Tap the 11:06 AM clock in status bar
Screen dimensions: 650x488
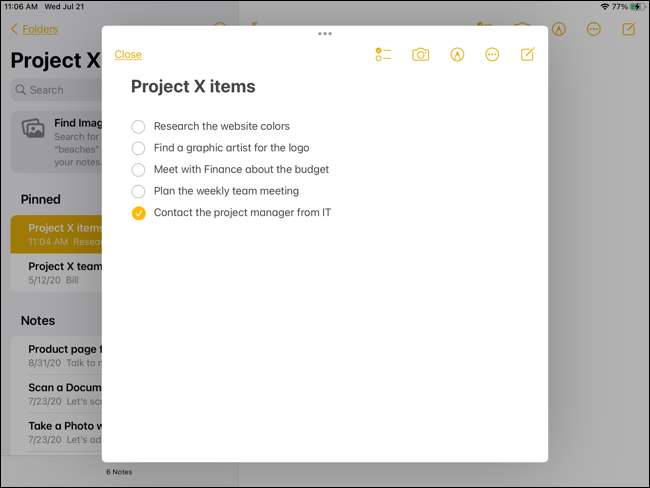pos(21,7)
